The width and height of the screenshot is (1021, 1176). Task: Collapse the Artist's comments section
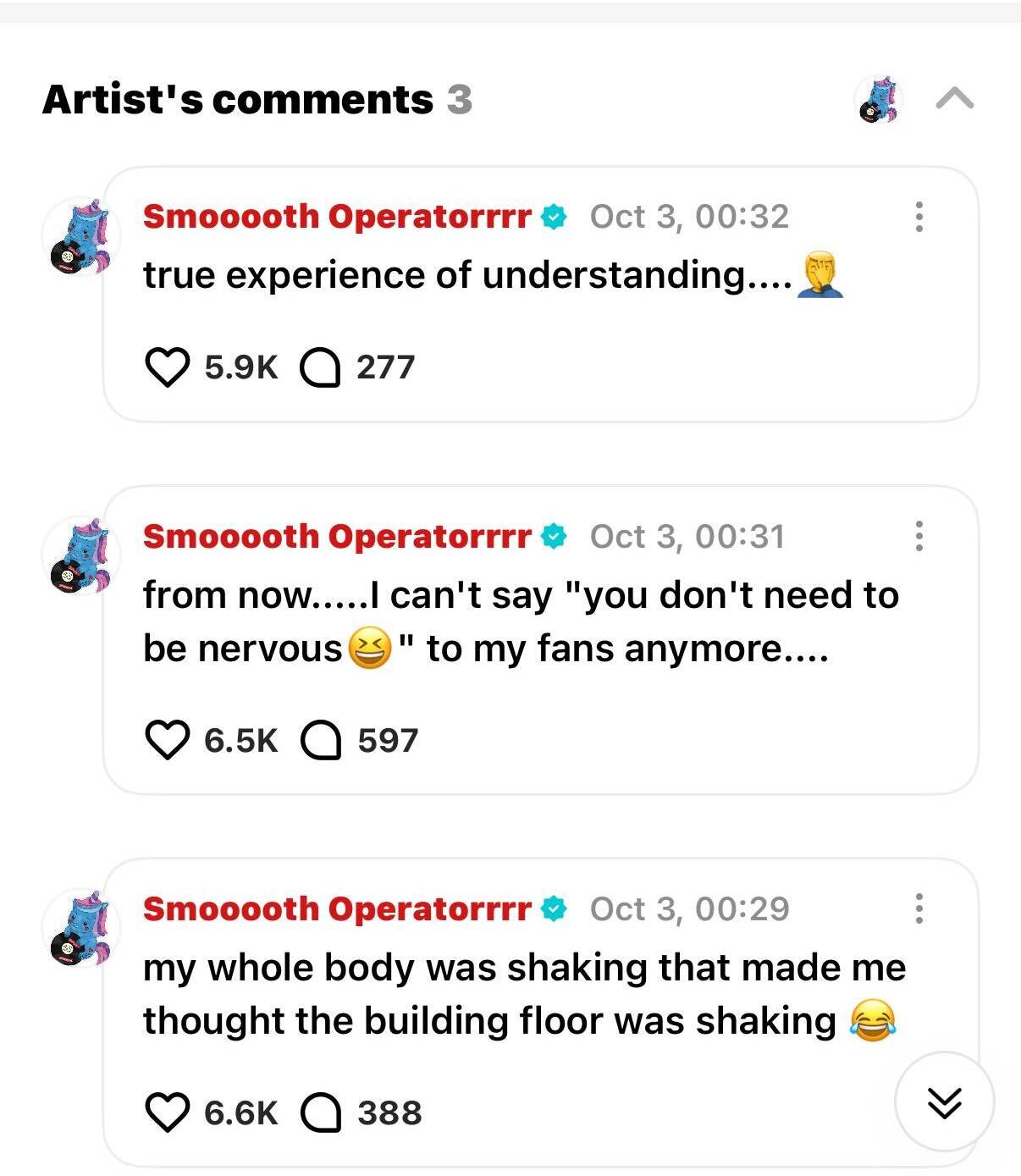[x=955, y=100]
